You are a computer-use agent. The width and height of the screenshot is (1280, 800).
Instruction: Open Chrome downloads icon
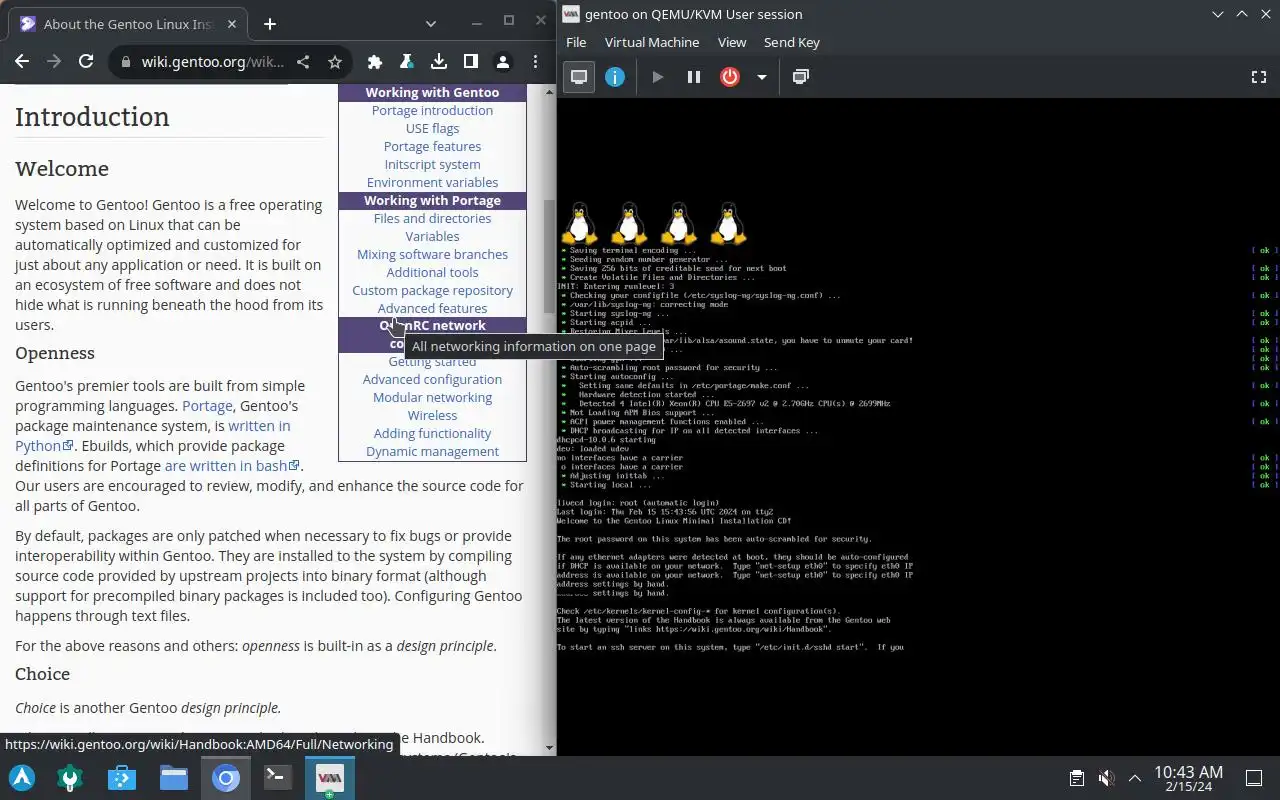439,62
